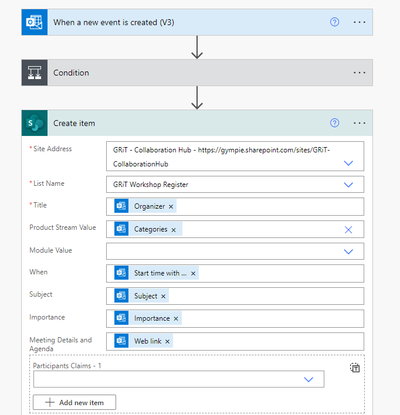Click the SharePoint Create item icon
400x415 pixels.
(35, 123)
